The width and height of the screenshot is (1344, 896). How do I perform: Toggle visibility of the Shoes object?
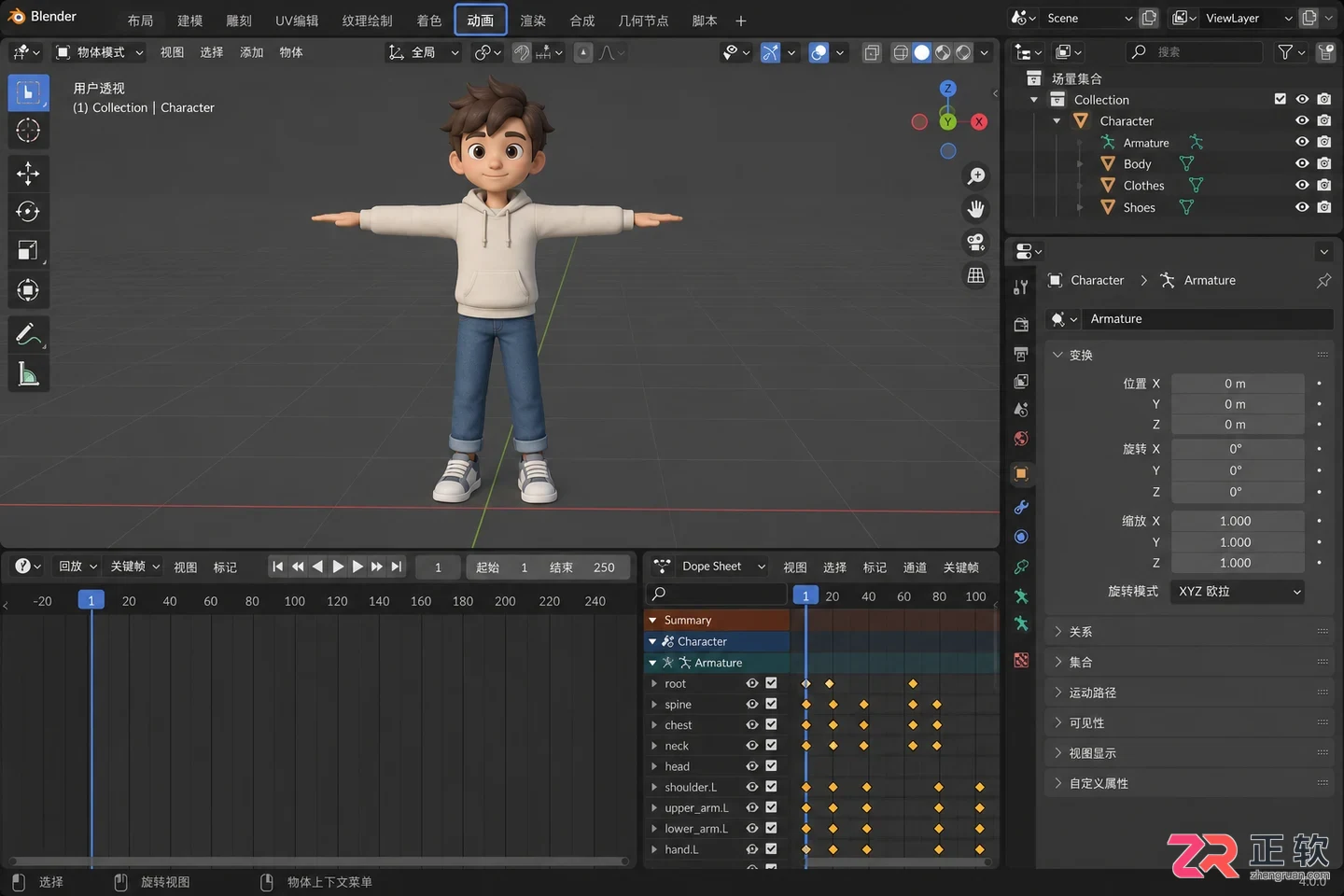click(x=1302, y=207)
